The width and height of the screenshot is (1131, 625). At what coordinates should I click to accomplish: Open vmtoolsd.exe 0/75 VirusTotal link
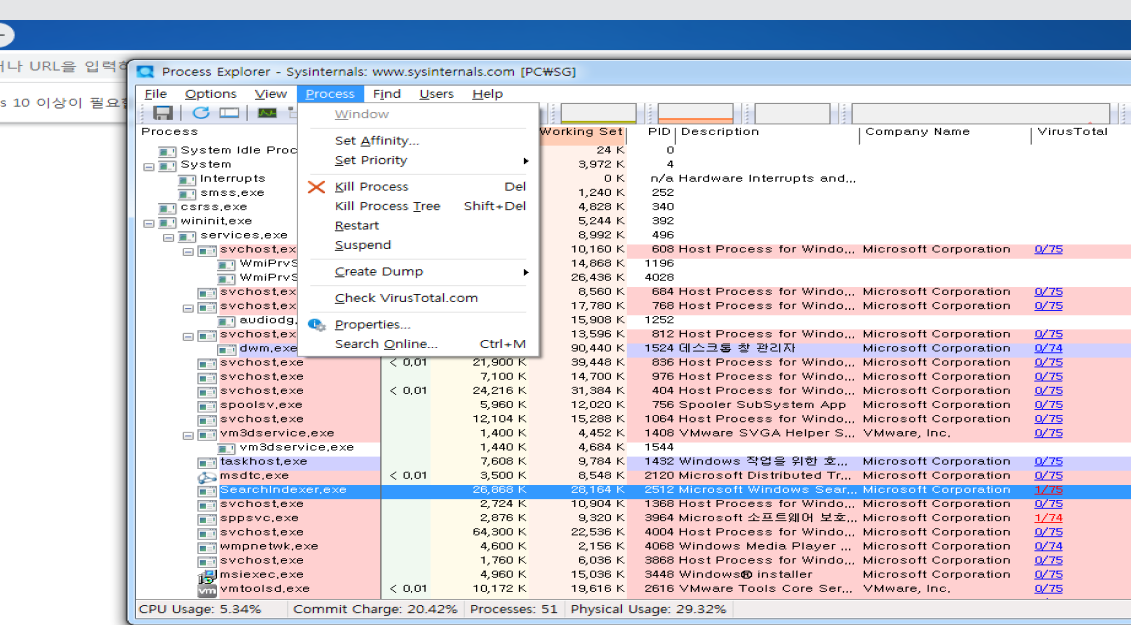[1048, 589]
